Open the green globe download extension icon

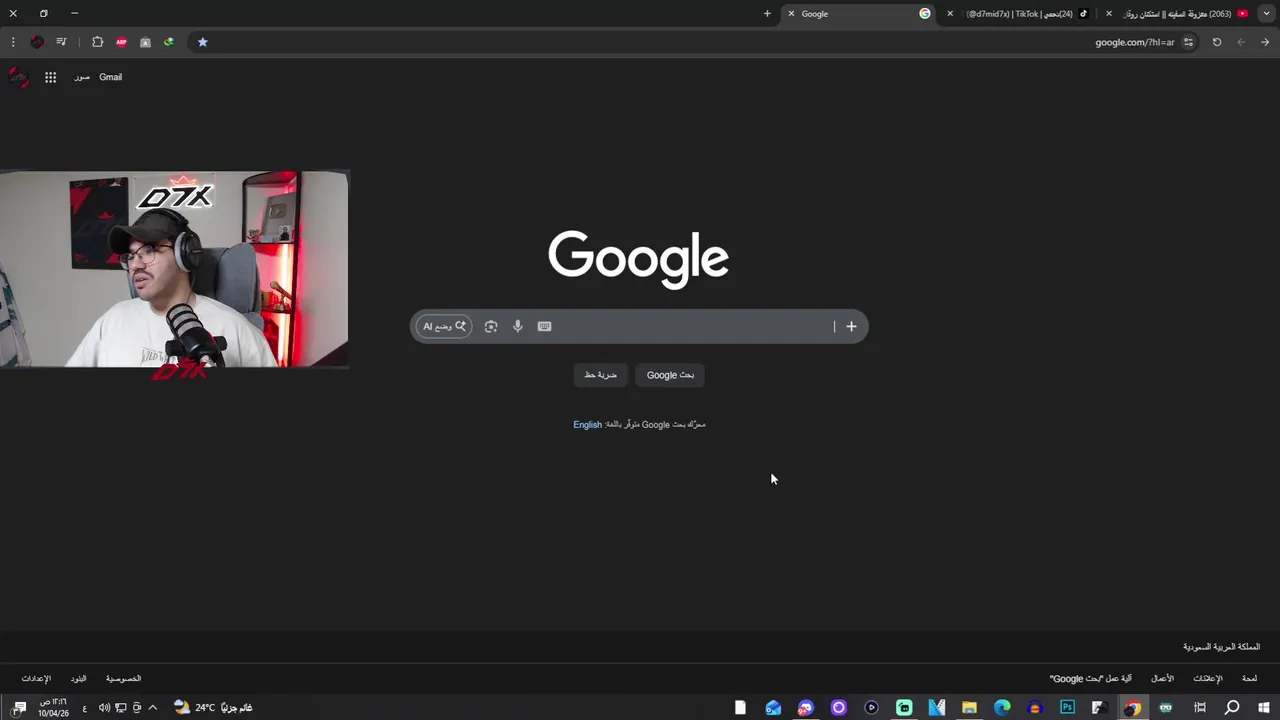[169, 42]
